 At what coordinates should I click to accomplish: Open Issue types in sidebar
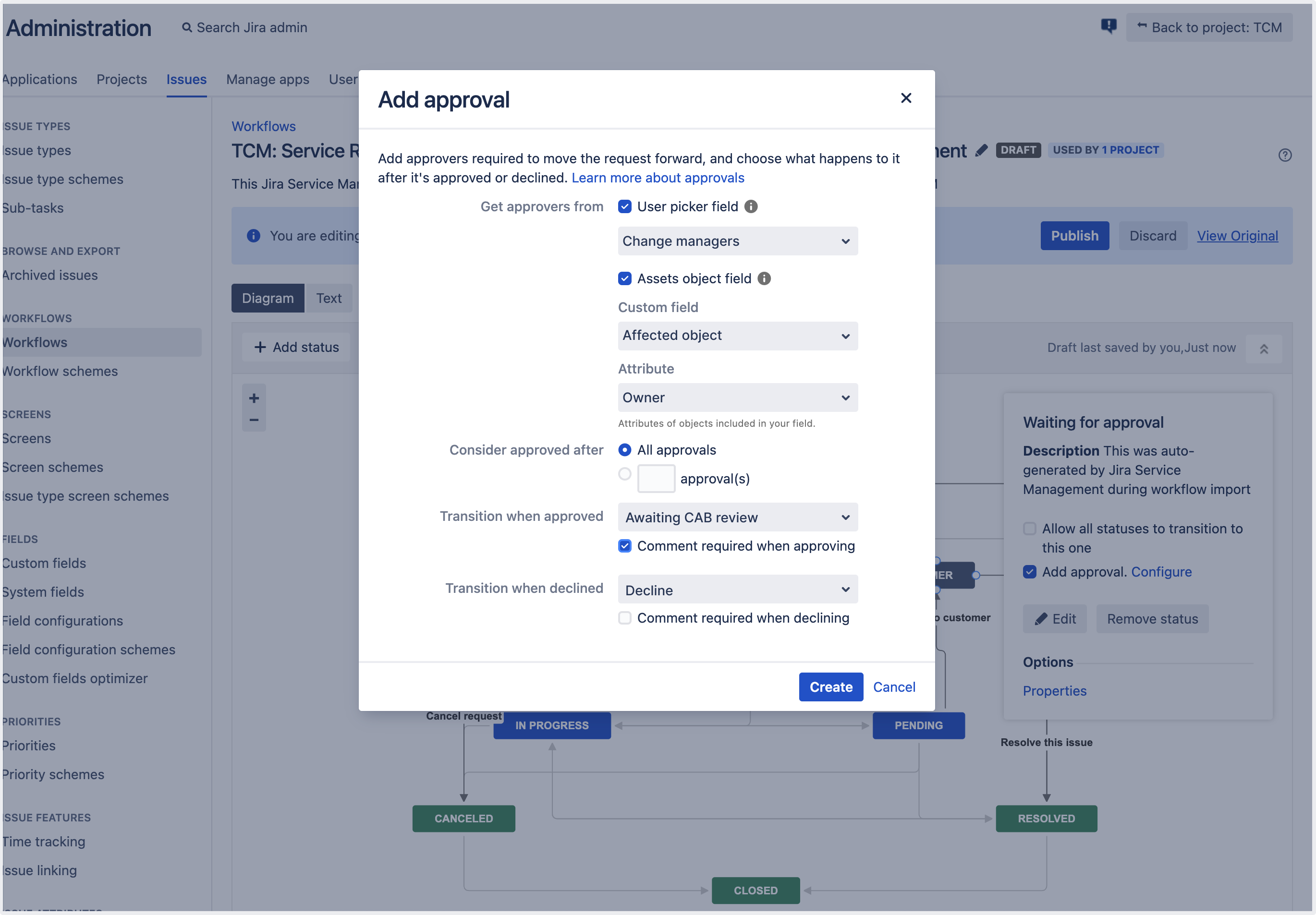point(37,150)
